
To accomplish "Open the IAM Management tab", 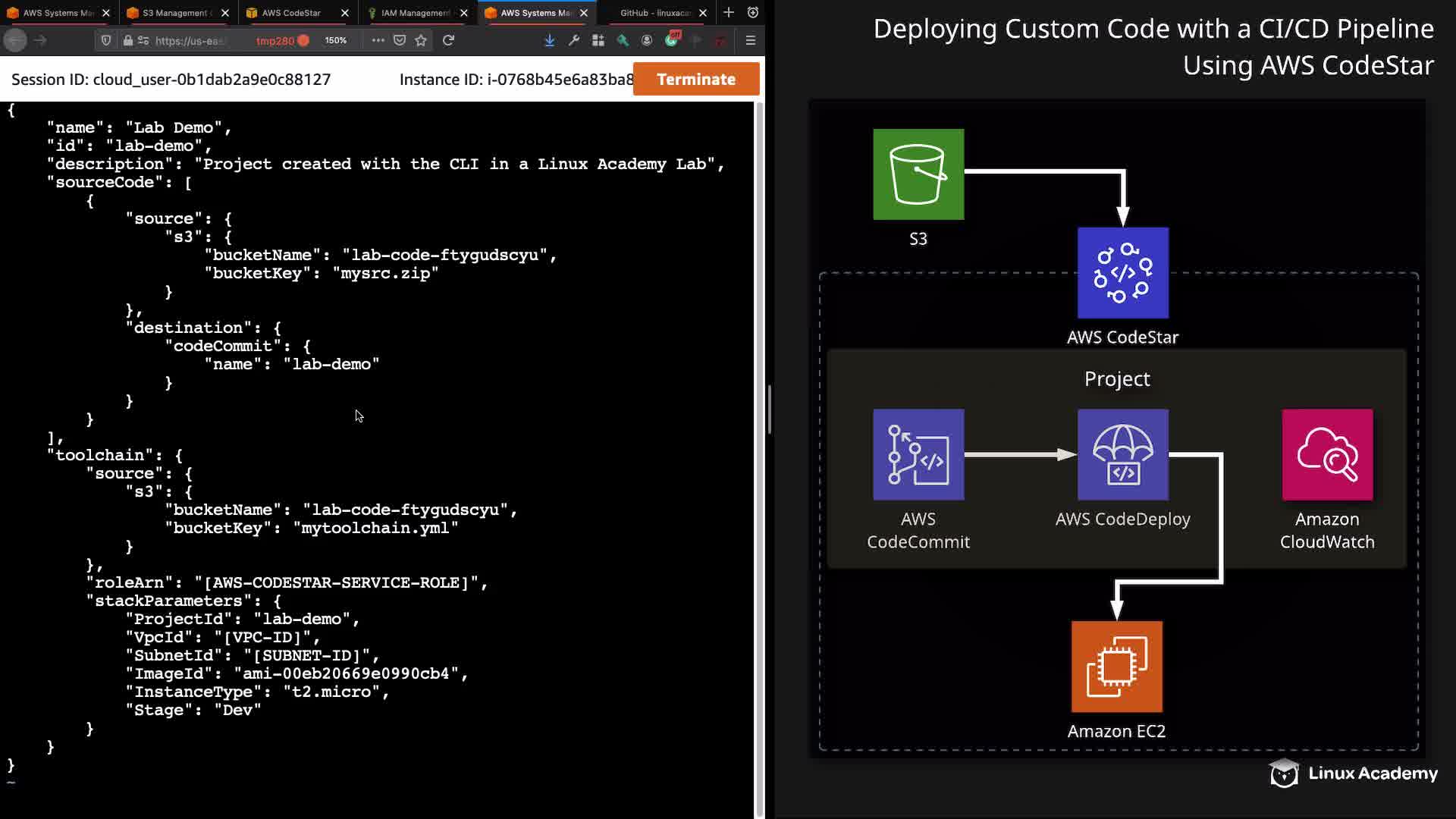I will pyautogui.click(x=414, y=13).
